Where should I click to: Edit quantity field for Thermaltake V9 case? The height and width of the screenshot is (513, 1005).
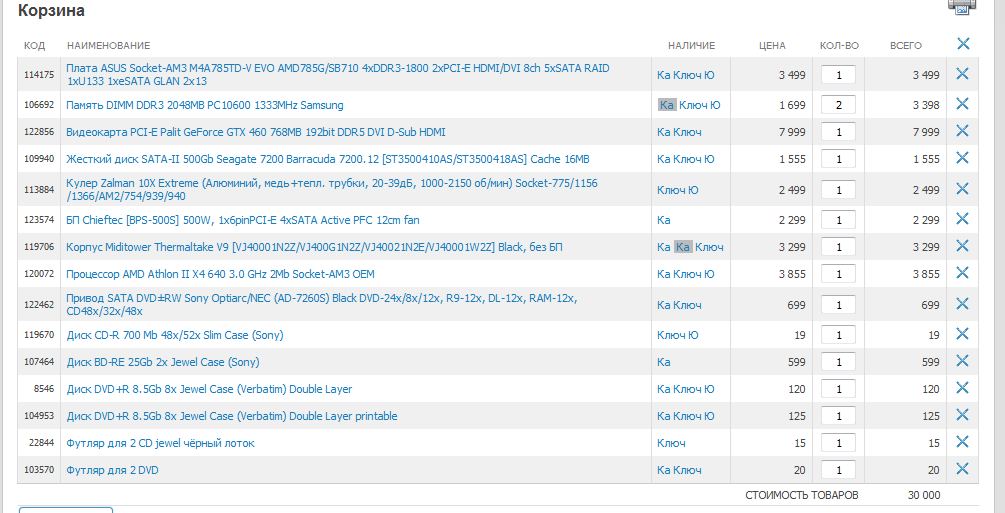838,247
